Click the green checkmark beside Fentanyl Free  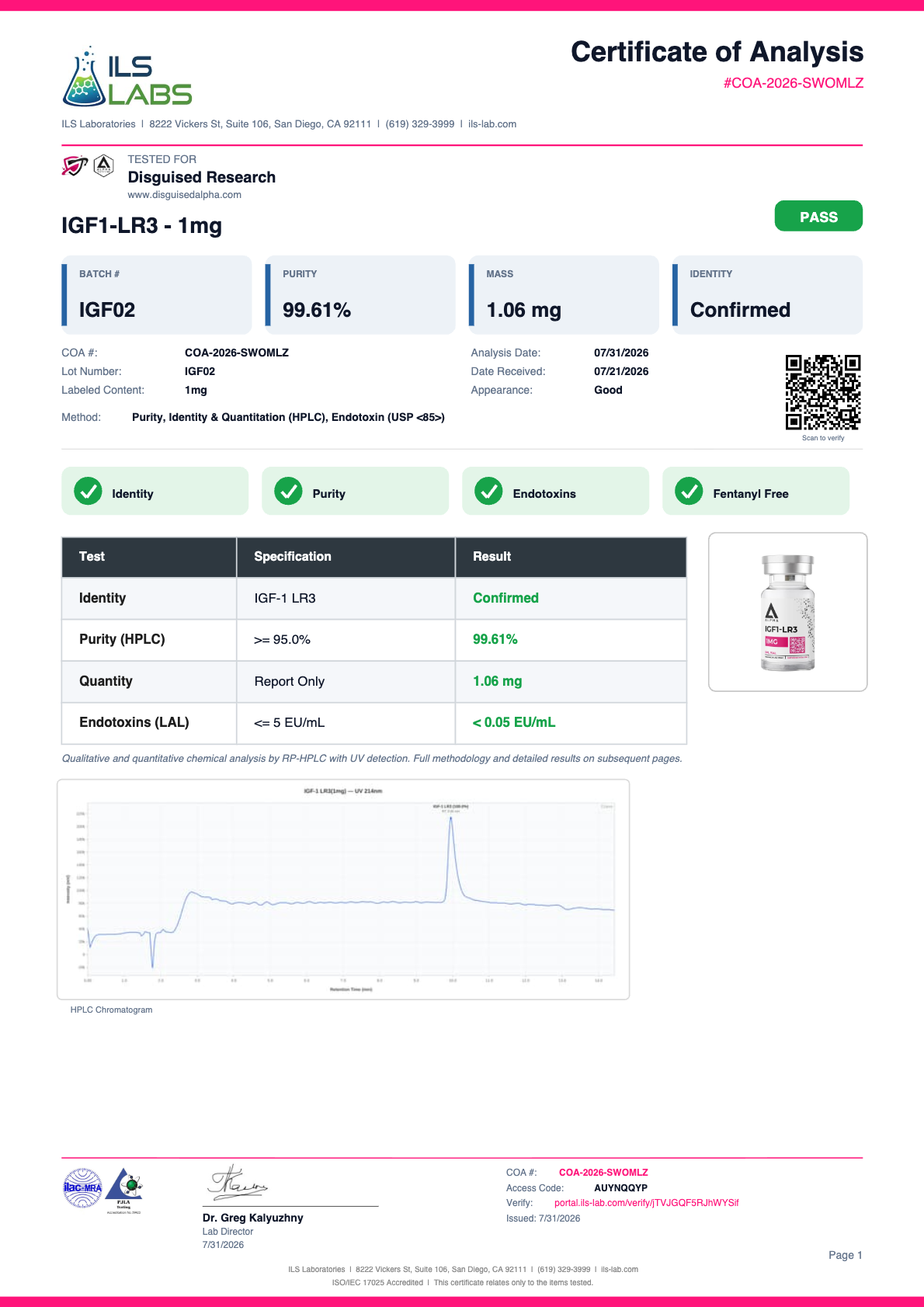(689, 491)
